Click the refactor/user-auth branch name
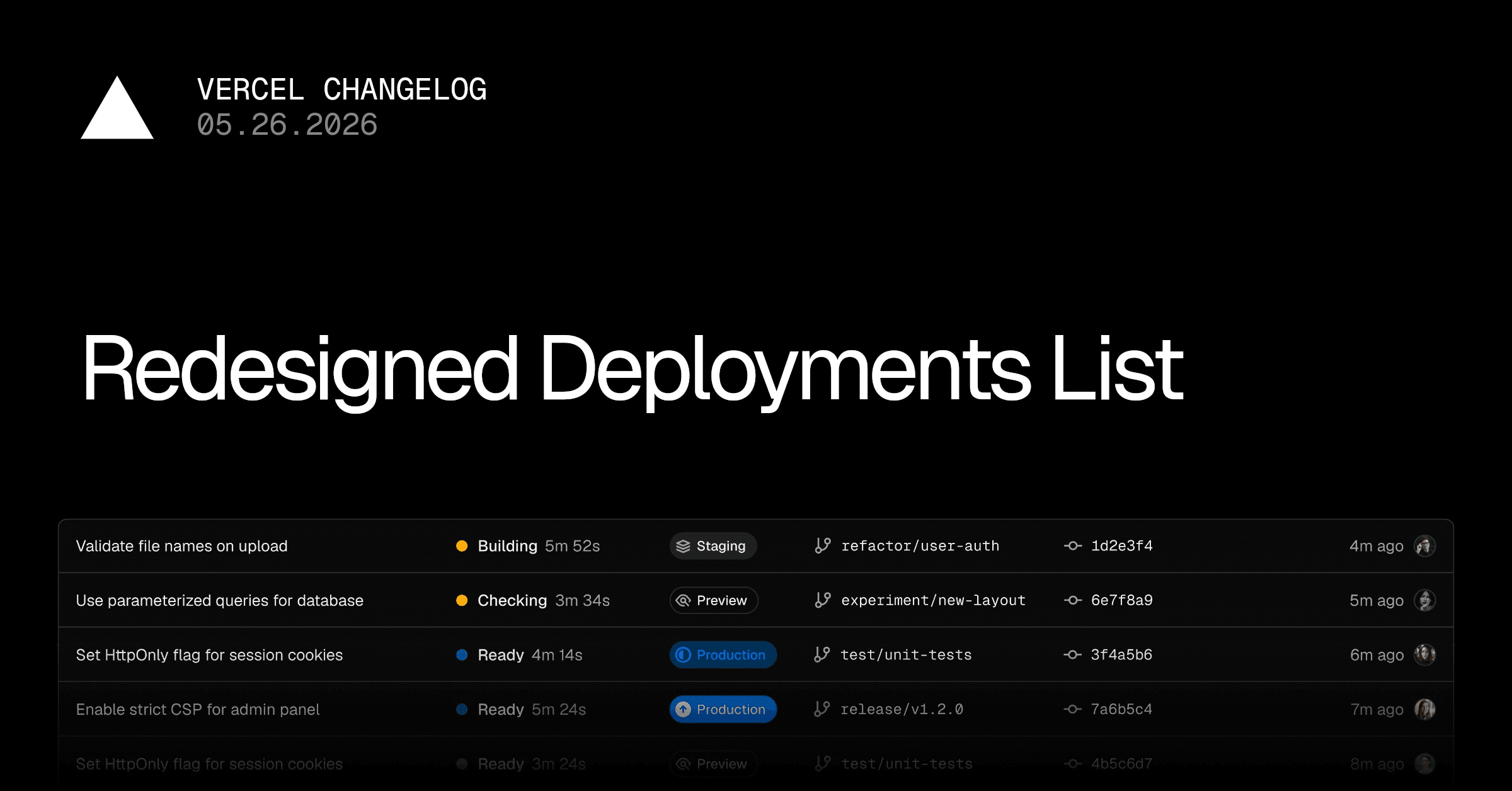This screenshot has width=1512, height=791. [x=920, y=546]
